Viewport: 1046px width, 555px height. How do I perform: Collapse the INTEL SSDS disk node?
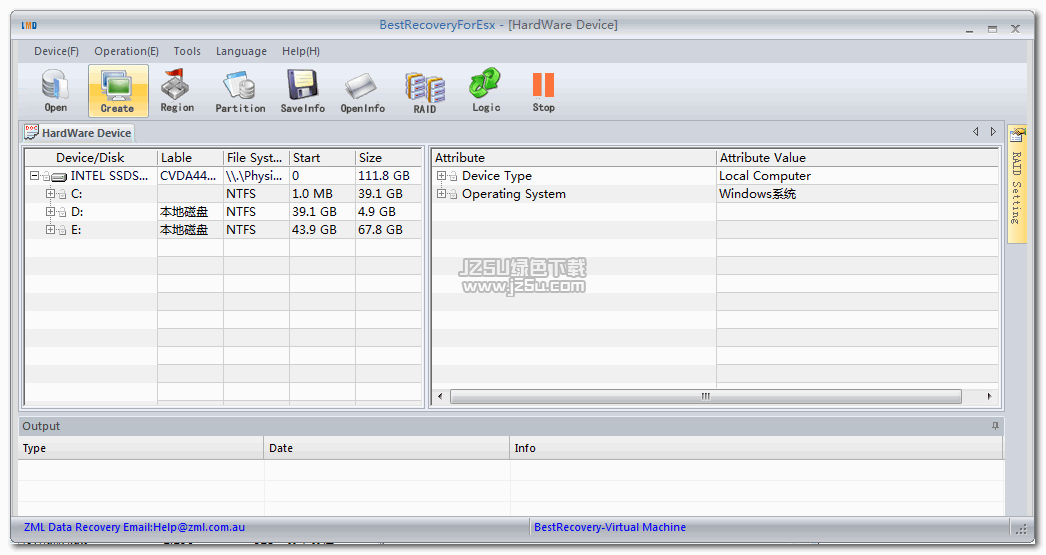(34, 176)
